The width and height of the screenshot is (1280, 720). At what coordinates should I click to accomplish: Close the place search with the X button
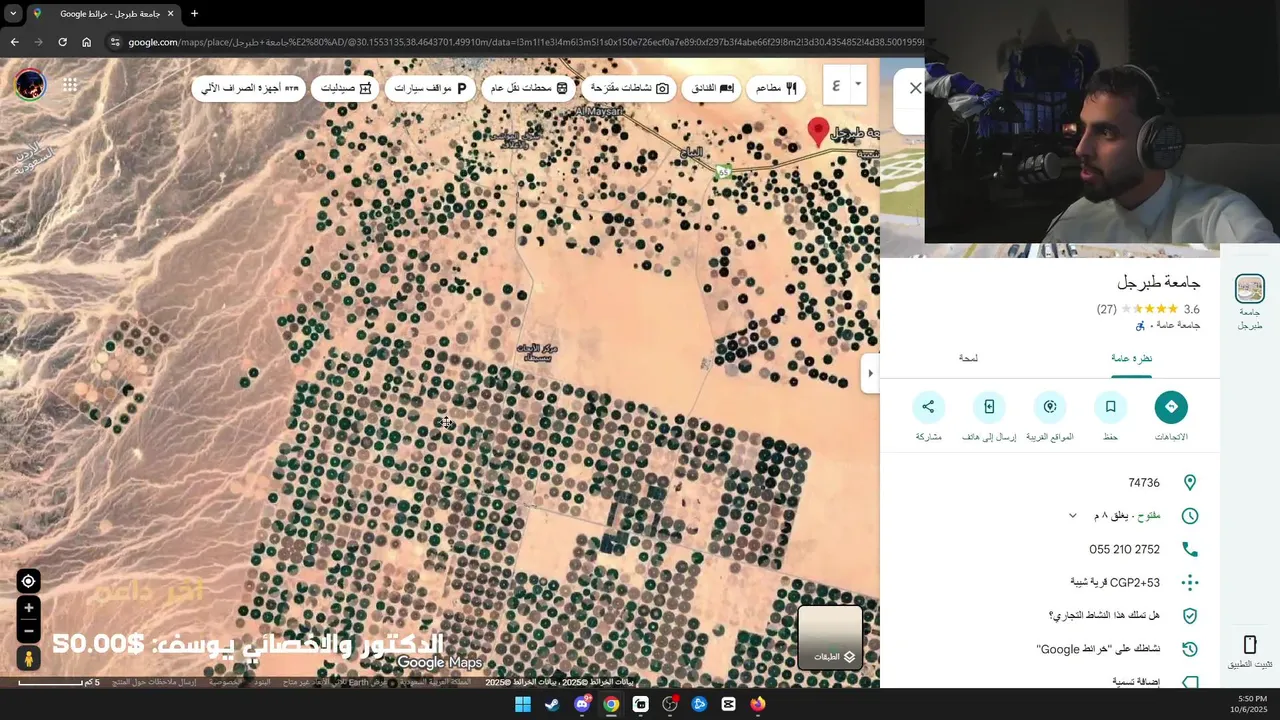coord(915,88)
